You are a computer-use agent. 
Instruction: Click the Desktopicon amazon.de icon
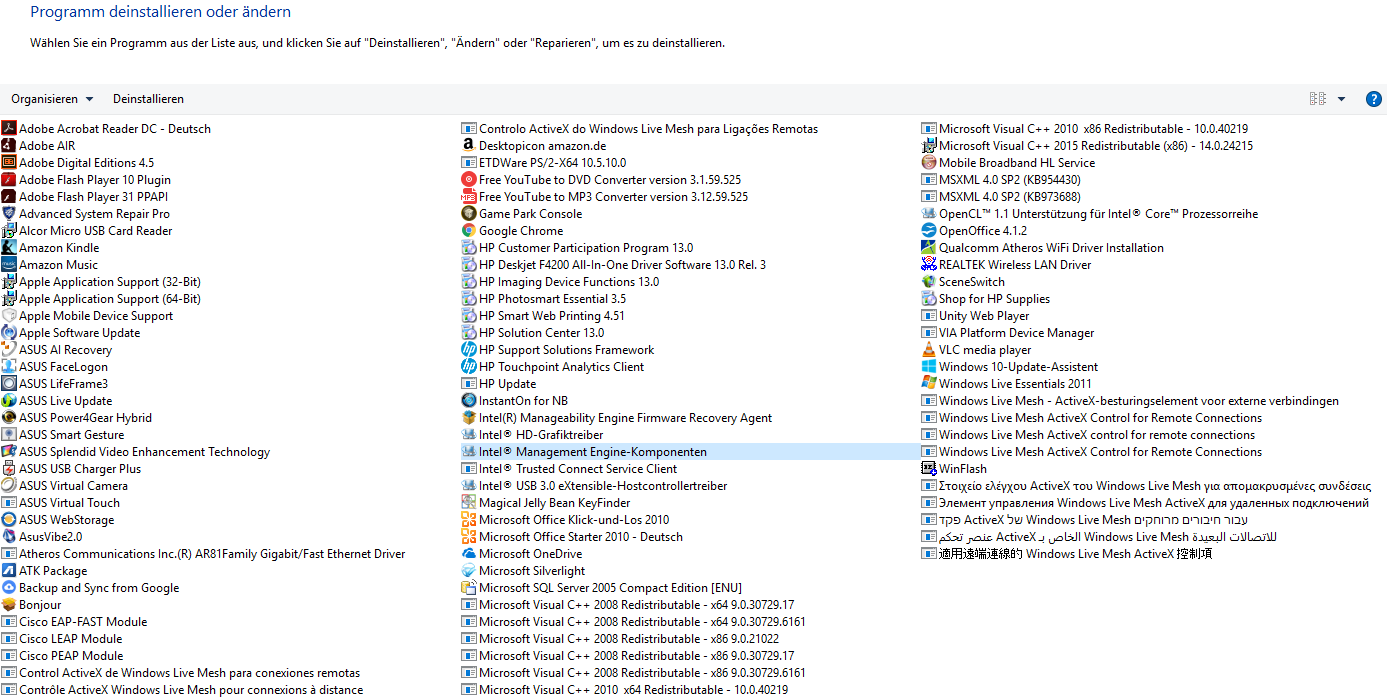(469, 145)
